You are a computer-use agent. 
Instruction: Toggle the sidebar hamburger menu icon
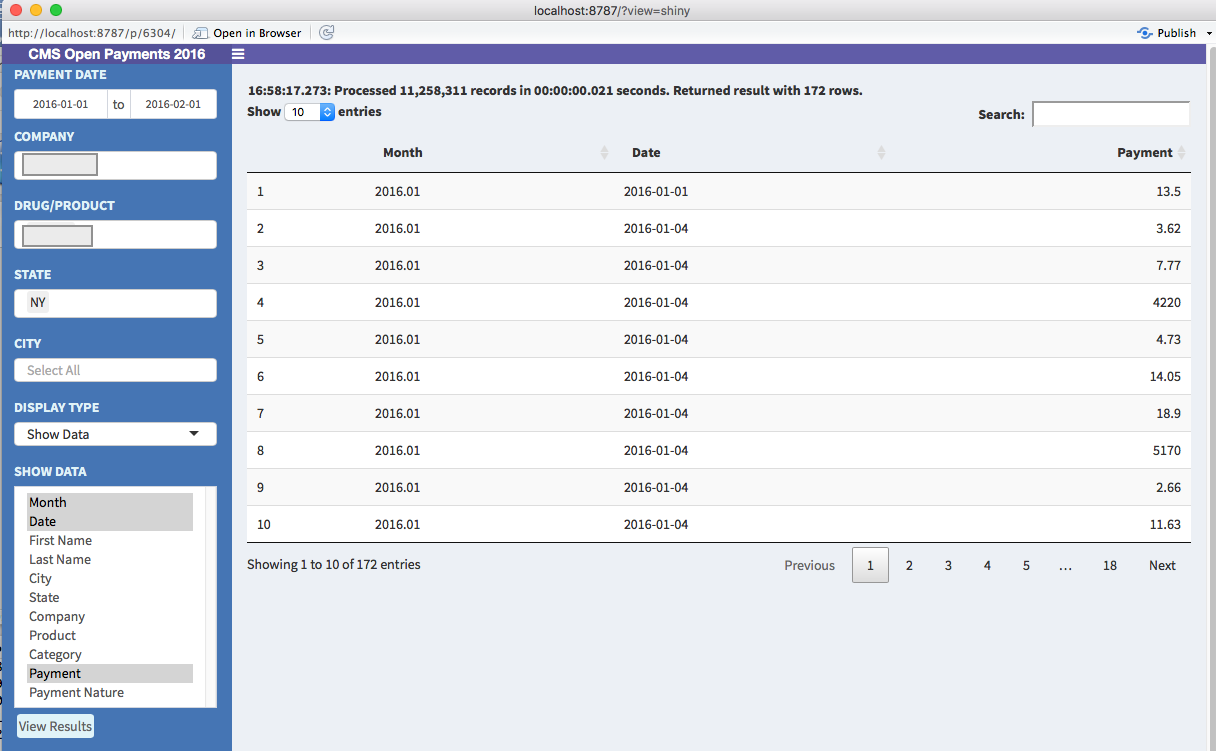238,54
